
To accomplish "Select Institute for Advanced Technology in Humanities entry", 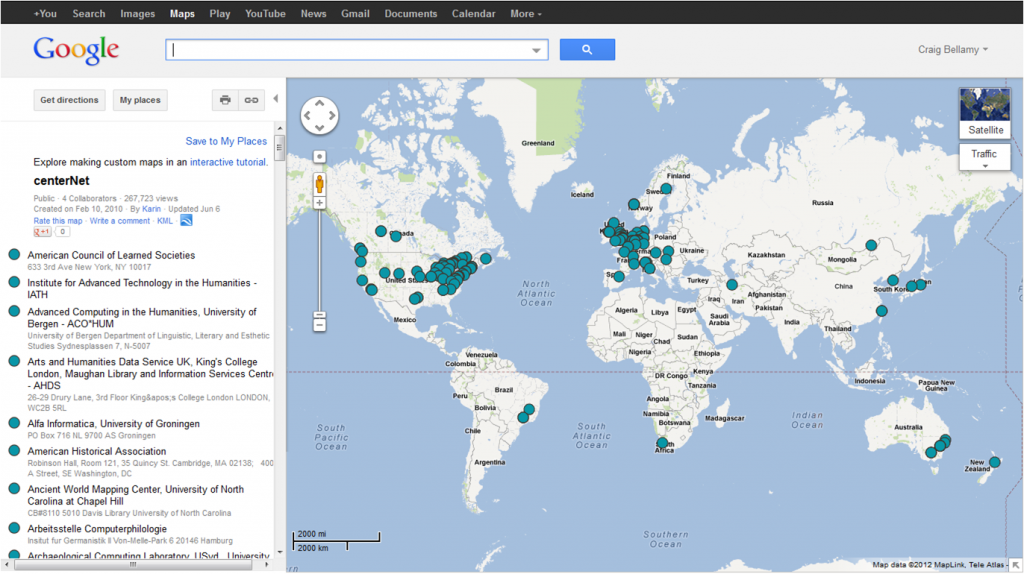I will 142,289.
